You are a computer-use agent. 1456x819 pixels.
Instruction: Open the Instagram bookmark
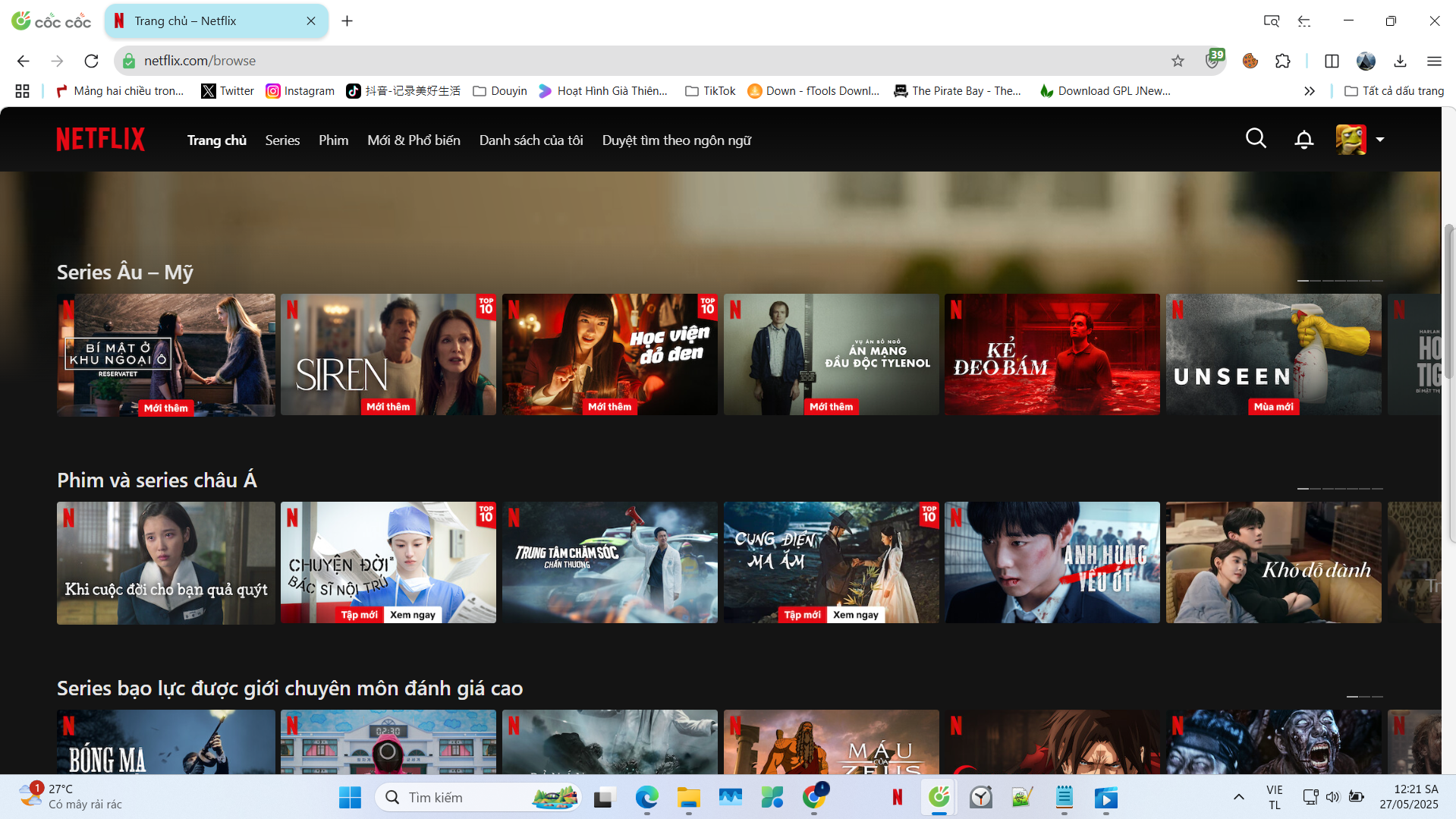pyautogui.click(x=300, y=91)
